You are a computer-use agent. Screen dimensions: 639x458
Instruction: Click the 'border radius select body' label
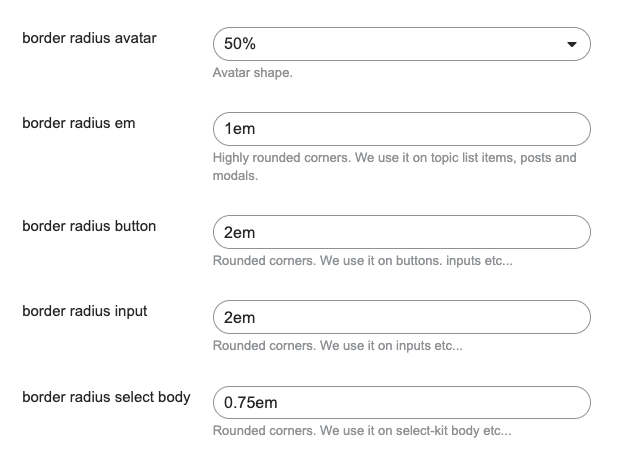(x=106, y=397)
